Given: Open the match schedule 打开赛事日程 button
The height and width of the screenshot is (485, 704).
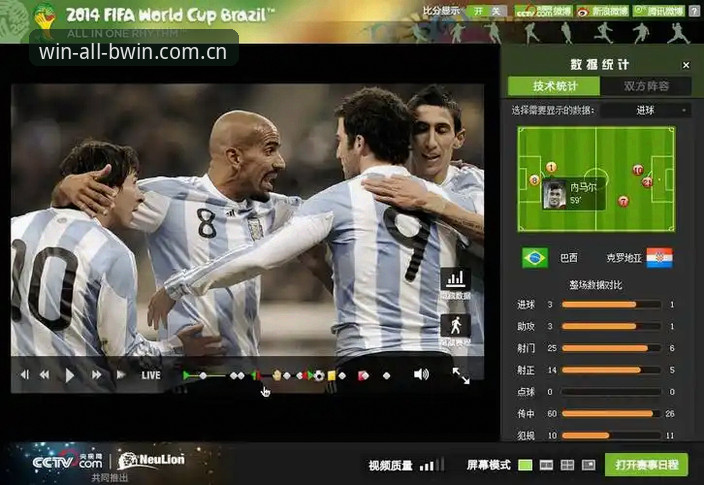Looking at the screenshot, I should point(646,464).
